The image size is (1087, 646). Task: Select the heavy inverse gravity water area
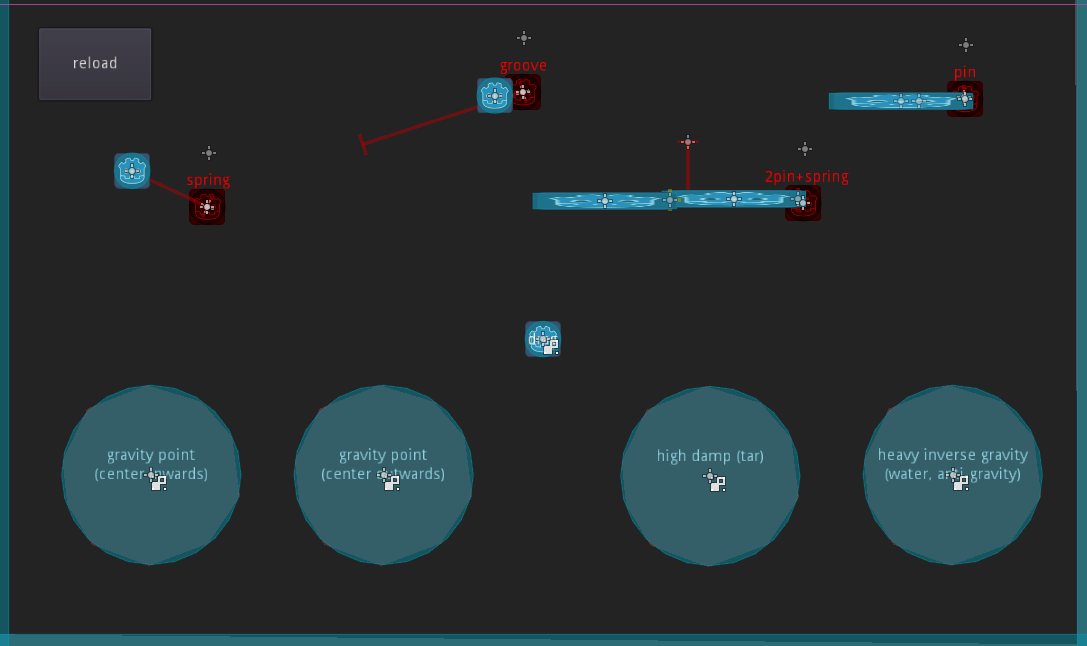click(x=953, y=475)
